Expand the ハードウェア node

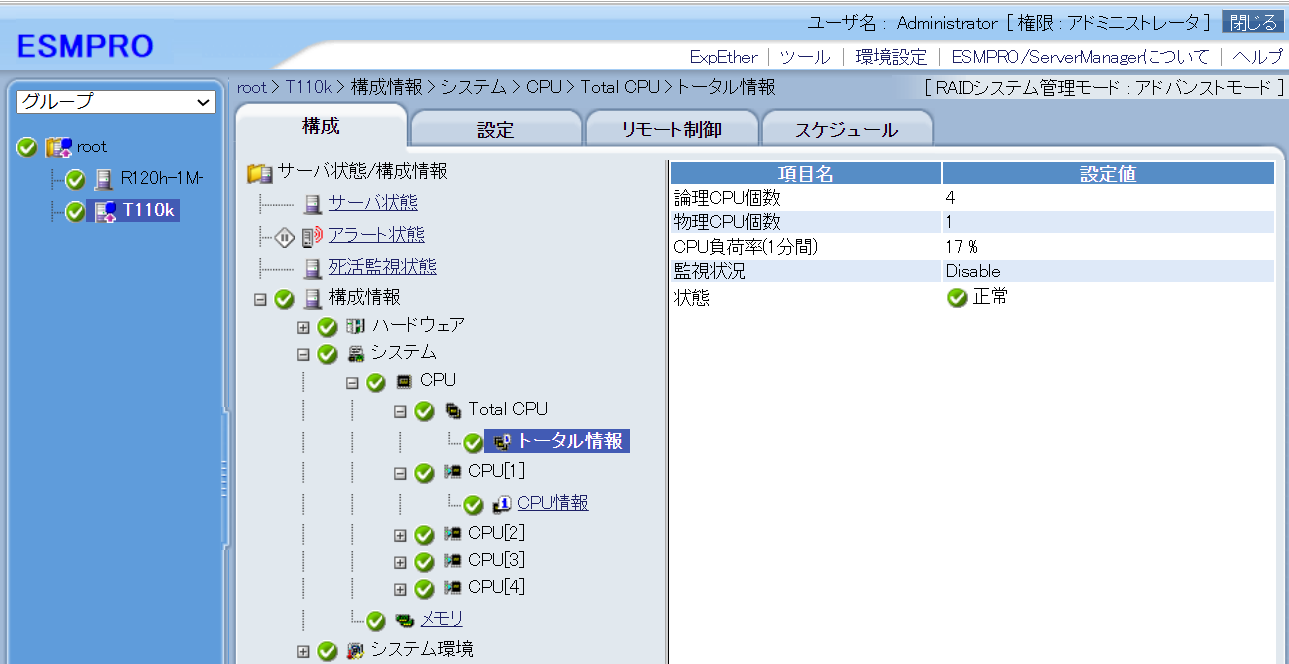[303, 327]
